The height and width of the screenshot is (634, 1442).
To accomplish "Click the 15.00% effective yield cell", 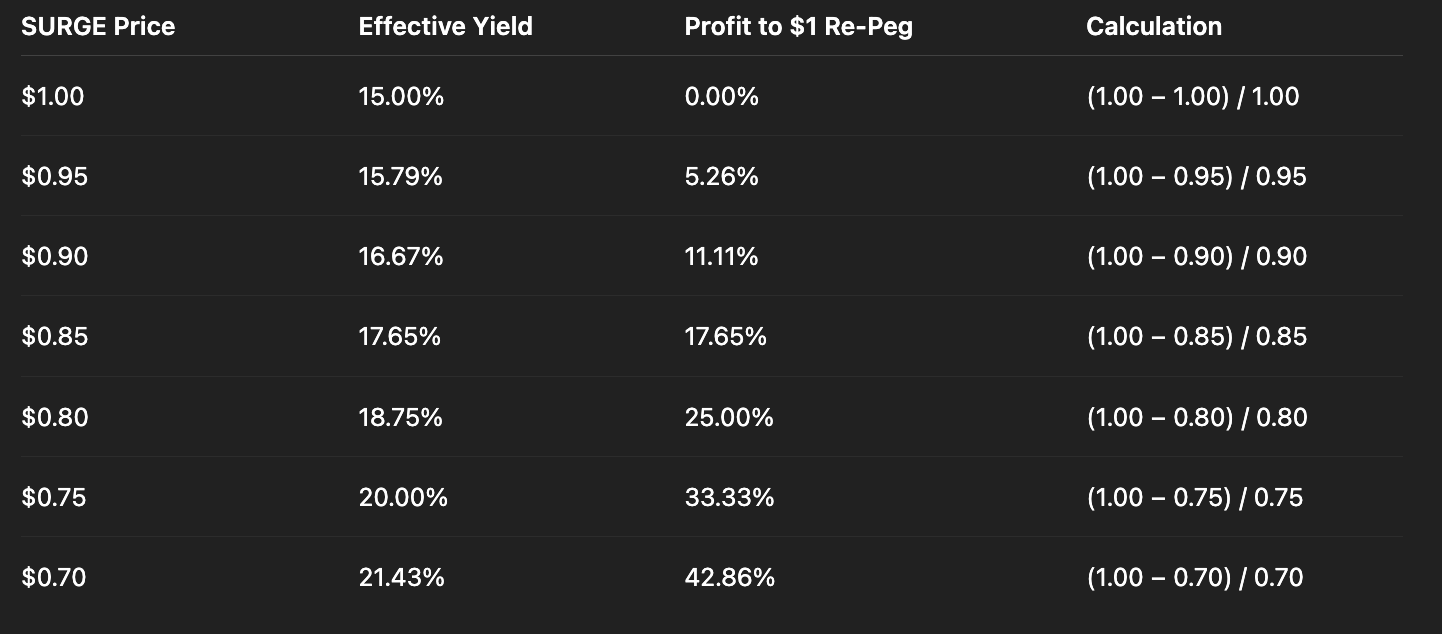I will click(x=401, y=97).
